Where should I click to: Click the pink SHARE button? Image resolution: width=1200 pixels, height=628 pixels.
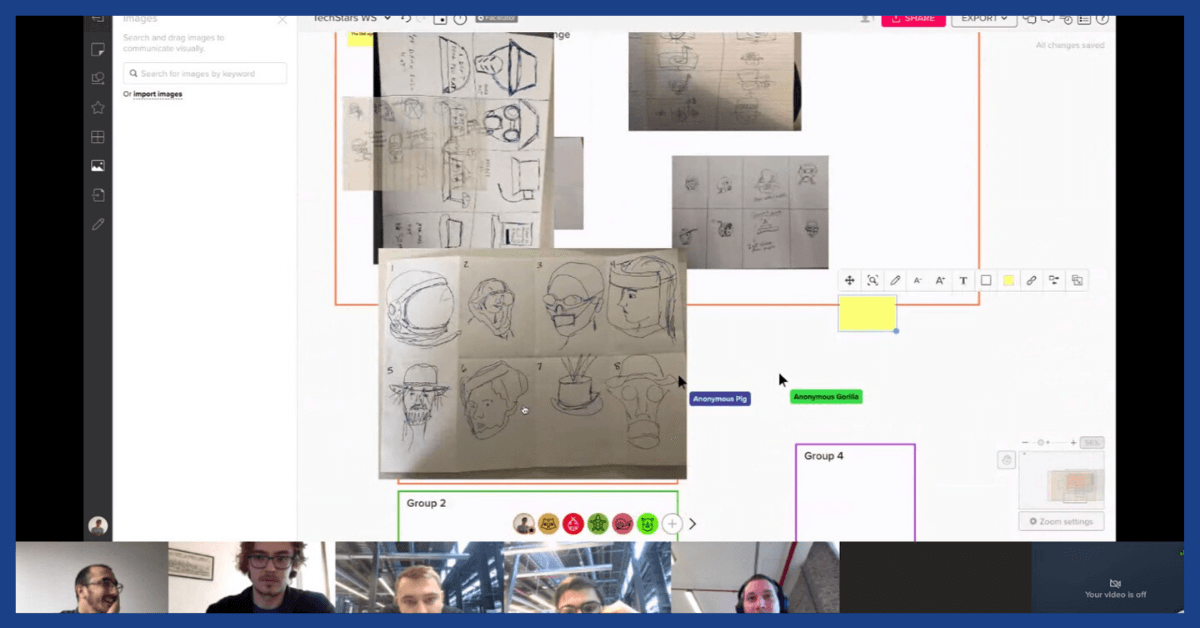coord(912,18)
